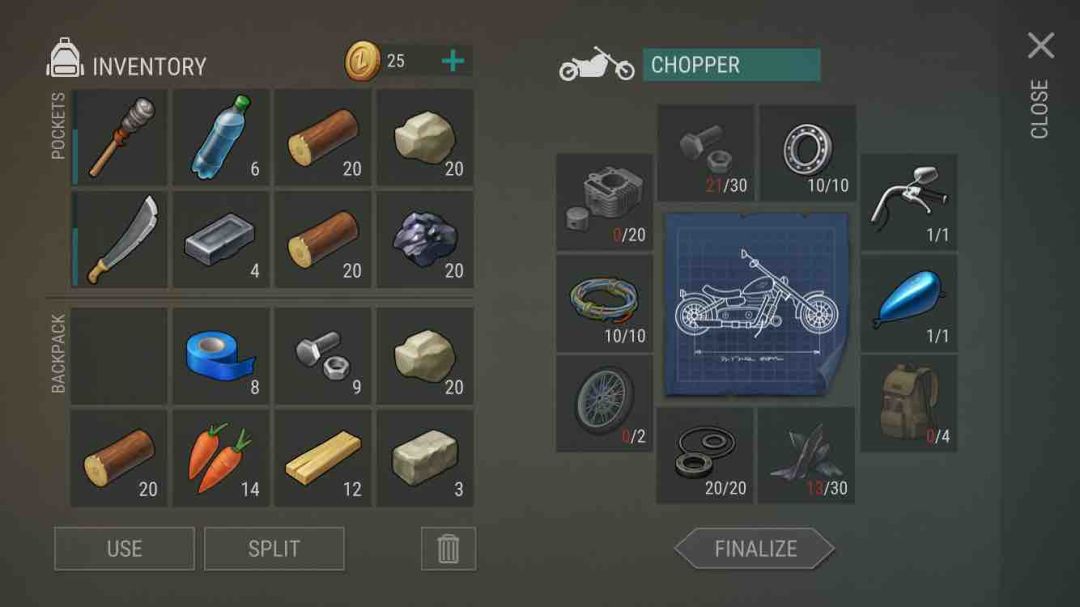Image resolution: width=1080 pixels, height=607 pixels.
Task: Click the green plus to add coins
Action: pyautogui.click(x=453, y=61)
